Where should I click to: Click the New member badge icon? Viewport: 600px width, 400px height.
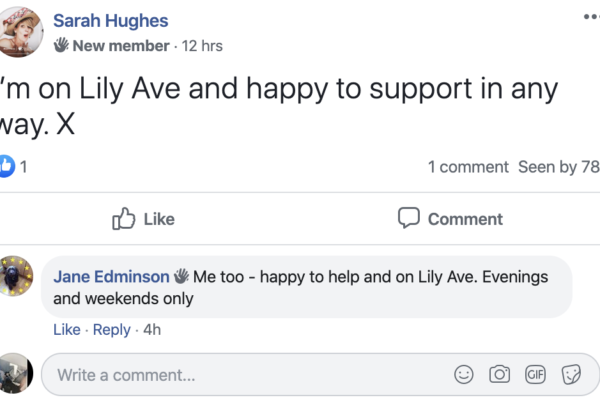60,46
